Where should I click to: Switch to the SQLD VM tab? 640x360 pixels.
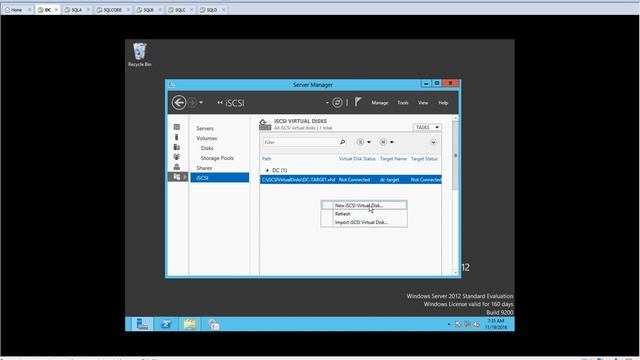pyautogui.click(x=211, y=10)
